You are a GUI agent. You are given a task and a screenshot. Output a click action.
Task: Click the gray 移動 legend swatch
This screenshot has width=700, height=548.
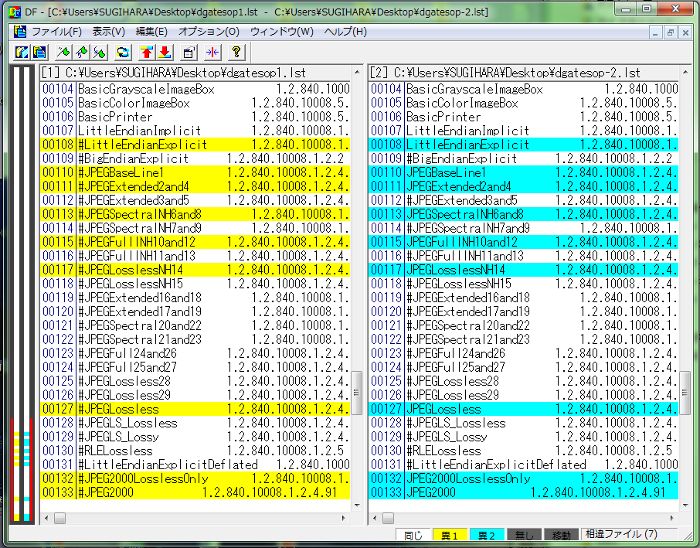coord(561,535)
